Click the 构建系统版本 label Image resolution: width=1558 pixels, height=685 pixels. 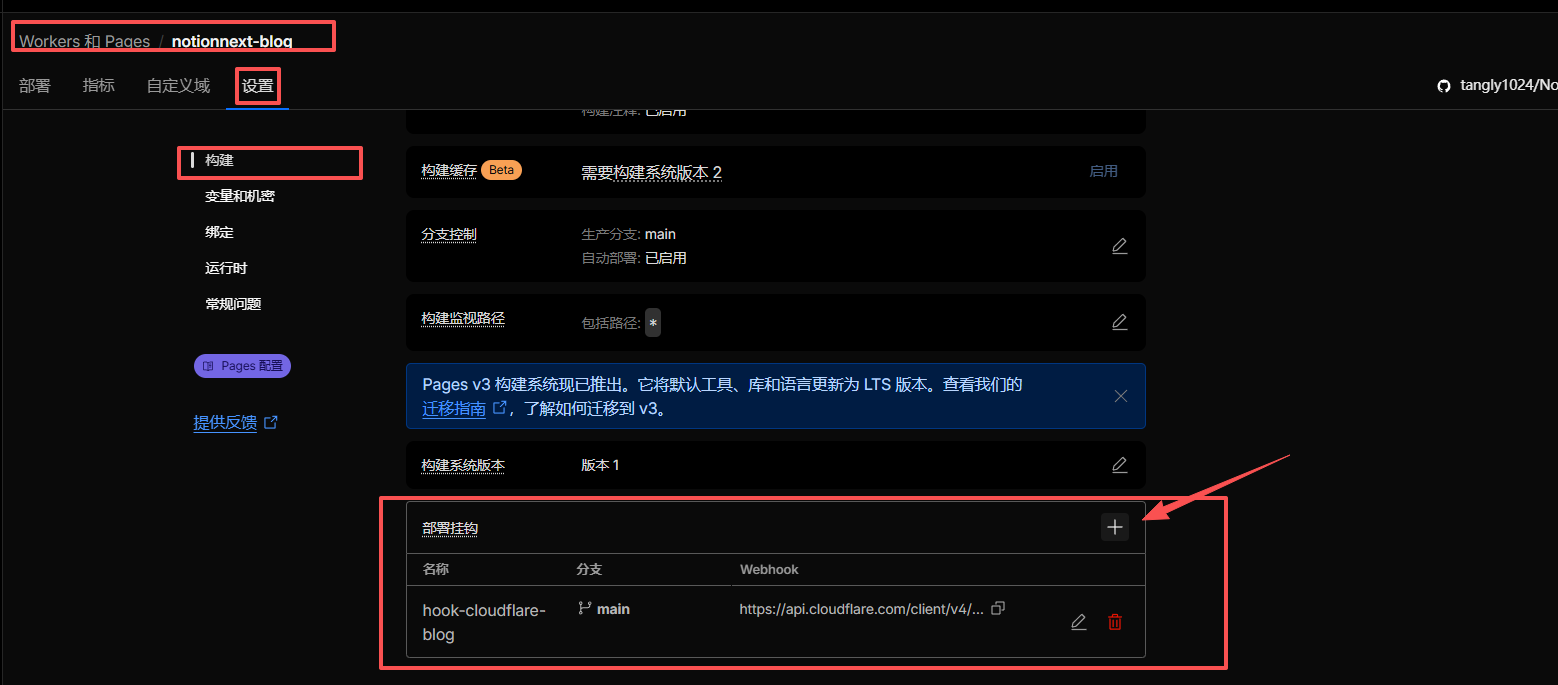463,465
